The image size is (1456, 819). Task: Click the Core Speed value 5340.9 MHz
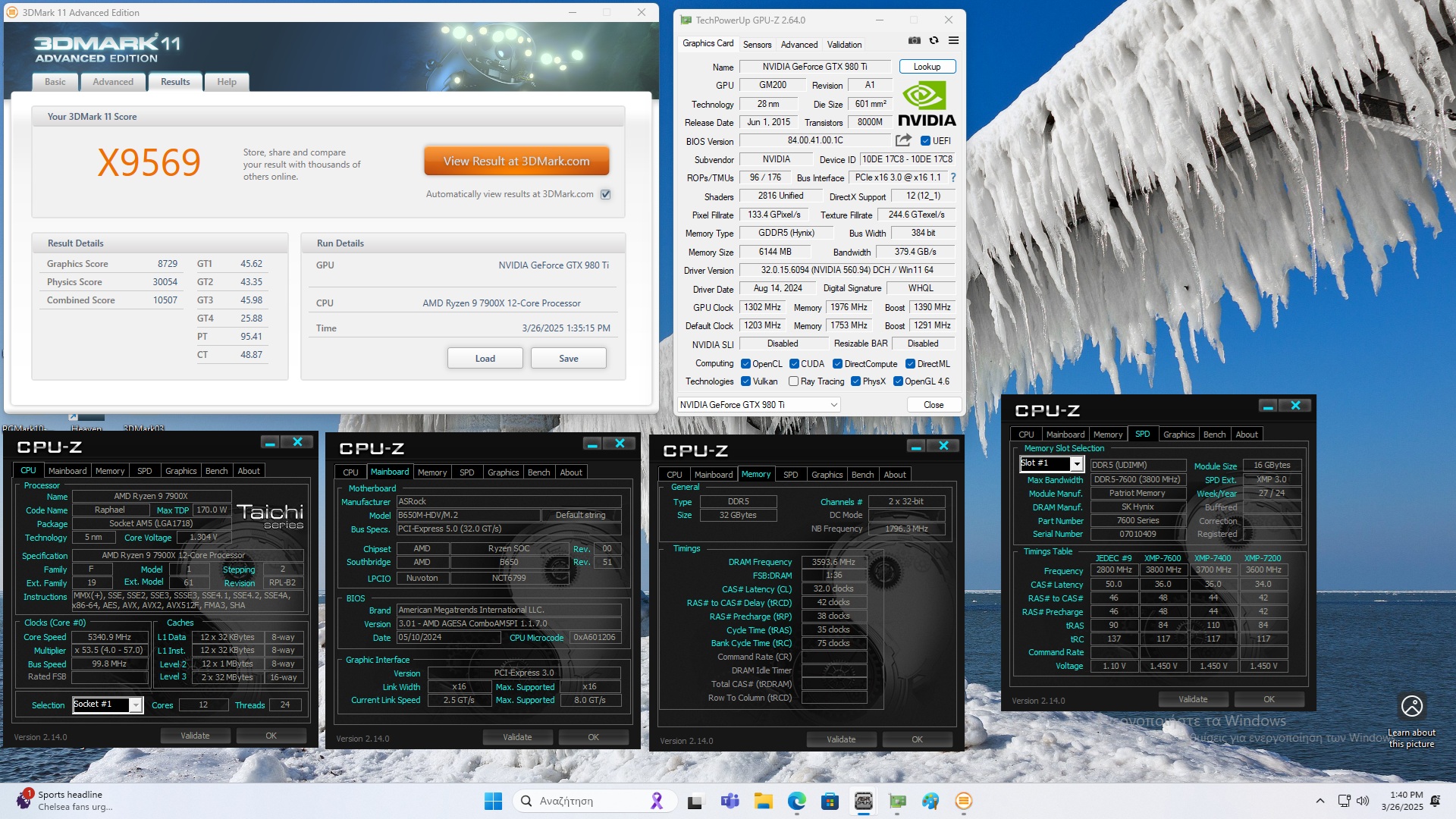point(109,637)
